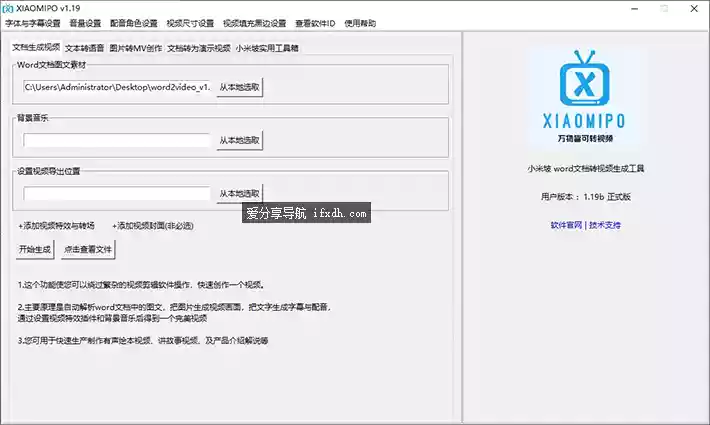This screenshot has height=425, width=710.
Task: Open the 视频填充黑边设置 menu
Action: 254,23
